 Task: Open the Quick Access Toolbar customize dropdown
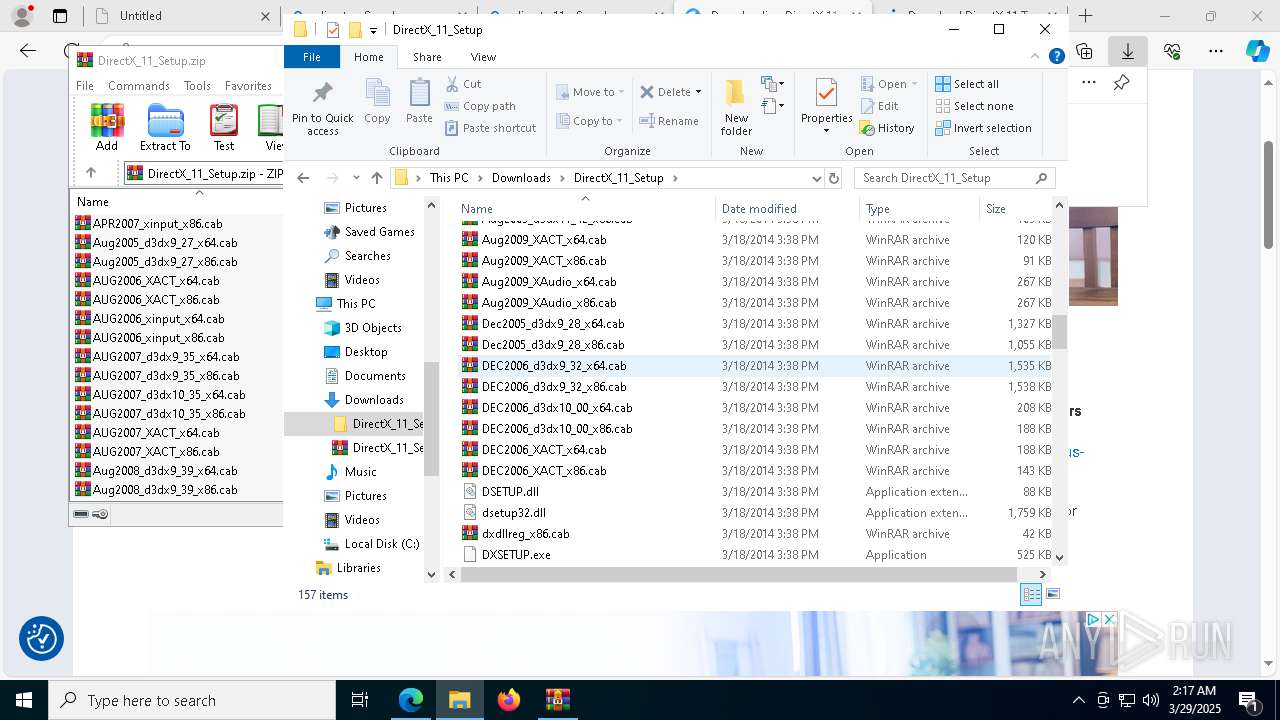click(373, 30)
